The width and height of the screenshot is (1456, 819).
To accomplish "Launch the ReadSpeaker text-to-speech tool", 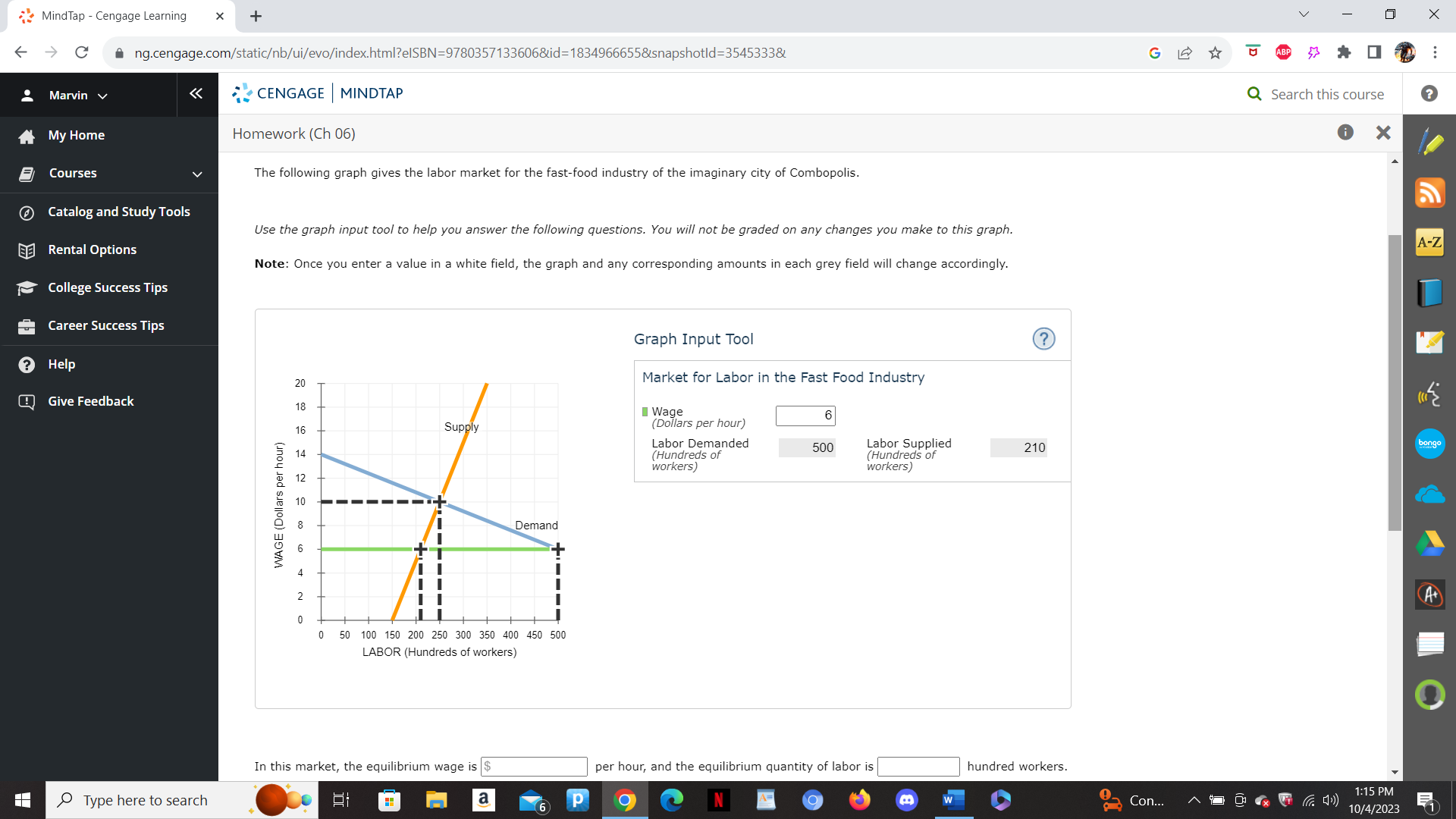I will pos(1430,394).
